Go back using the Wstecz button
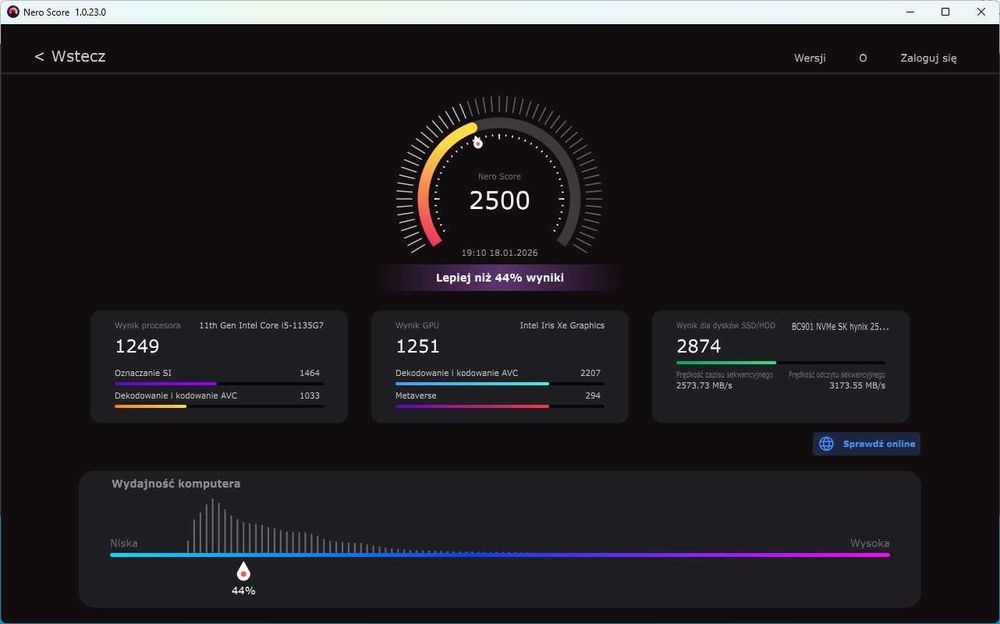The image size is (1000, 624). click(70, 57)
